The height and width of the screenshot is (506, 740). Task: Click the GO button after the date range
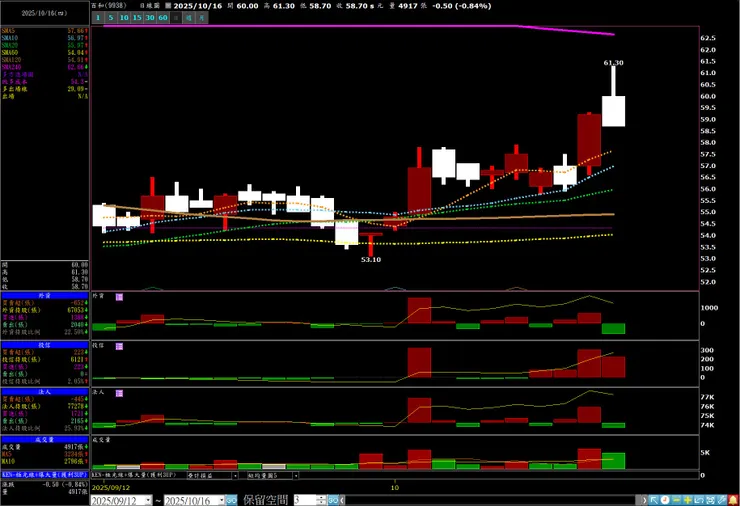pos(231,500)
